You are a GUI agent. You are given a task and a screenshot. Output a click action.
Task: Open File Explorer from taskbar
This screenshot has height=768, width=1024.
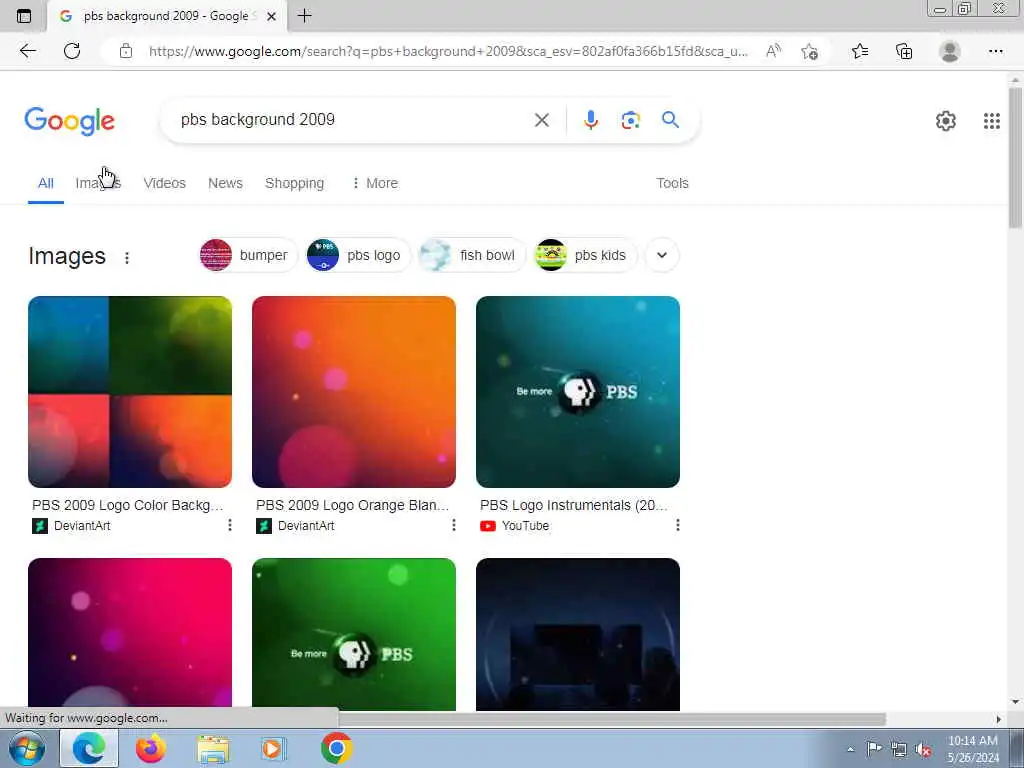coord(213,748)
